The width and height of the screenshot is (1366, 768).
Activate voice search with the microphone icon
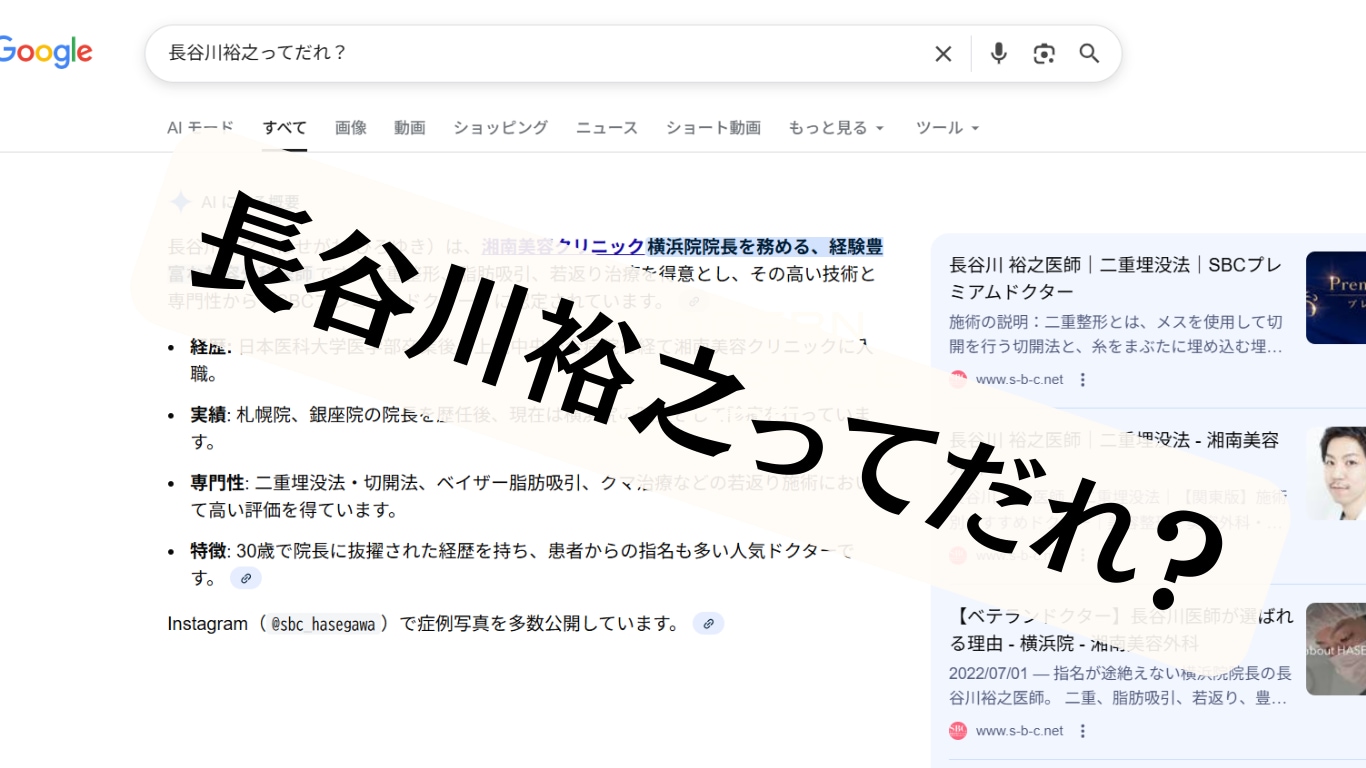(998, 53)
